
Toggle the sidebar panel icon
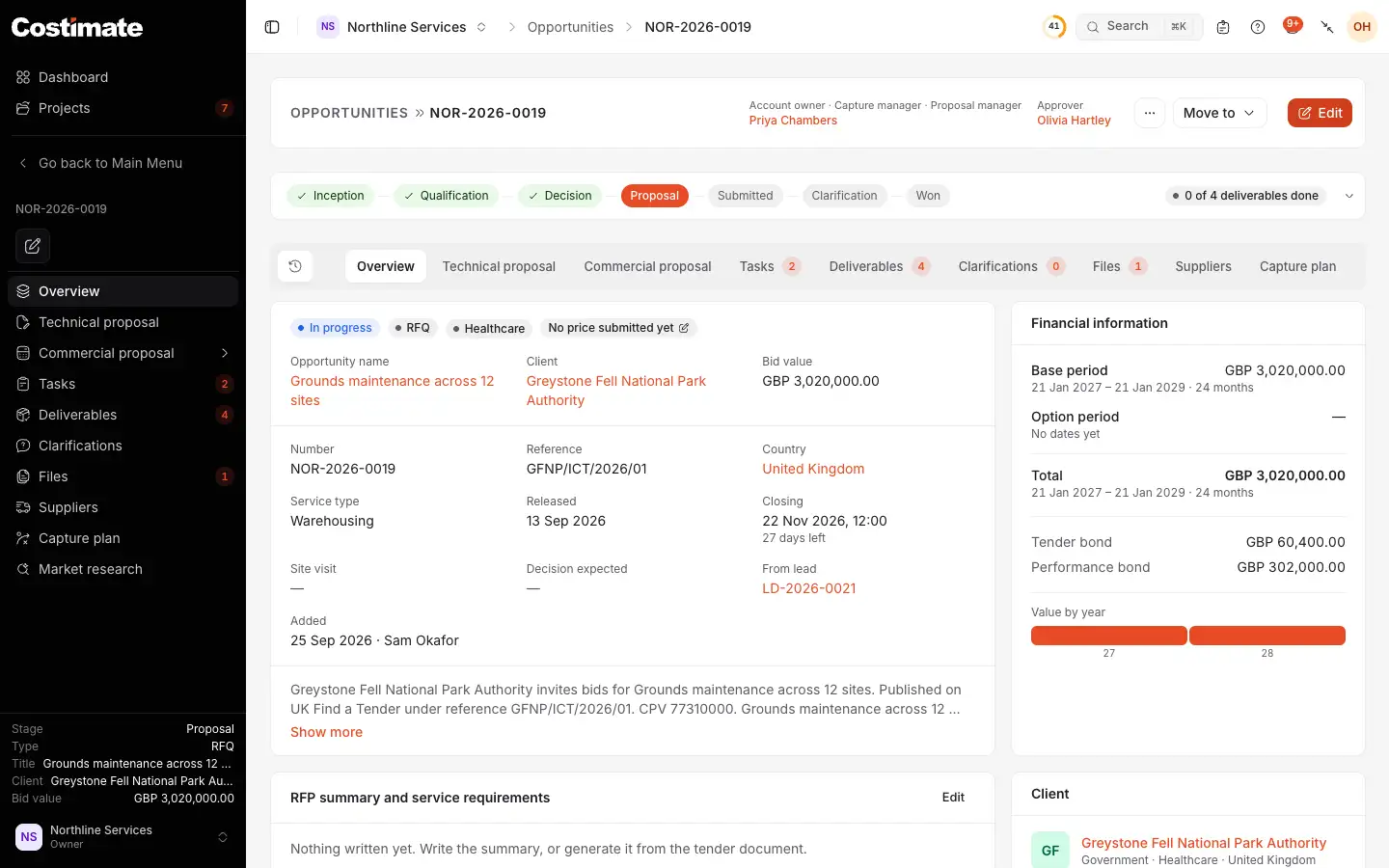coord(272,27)
